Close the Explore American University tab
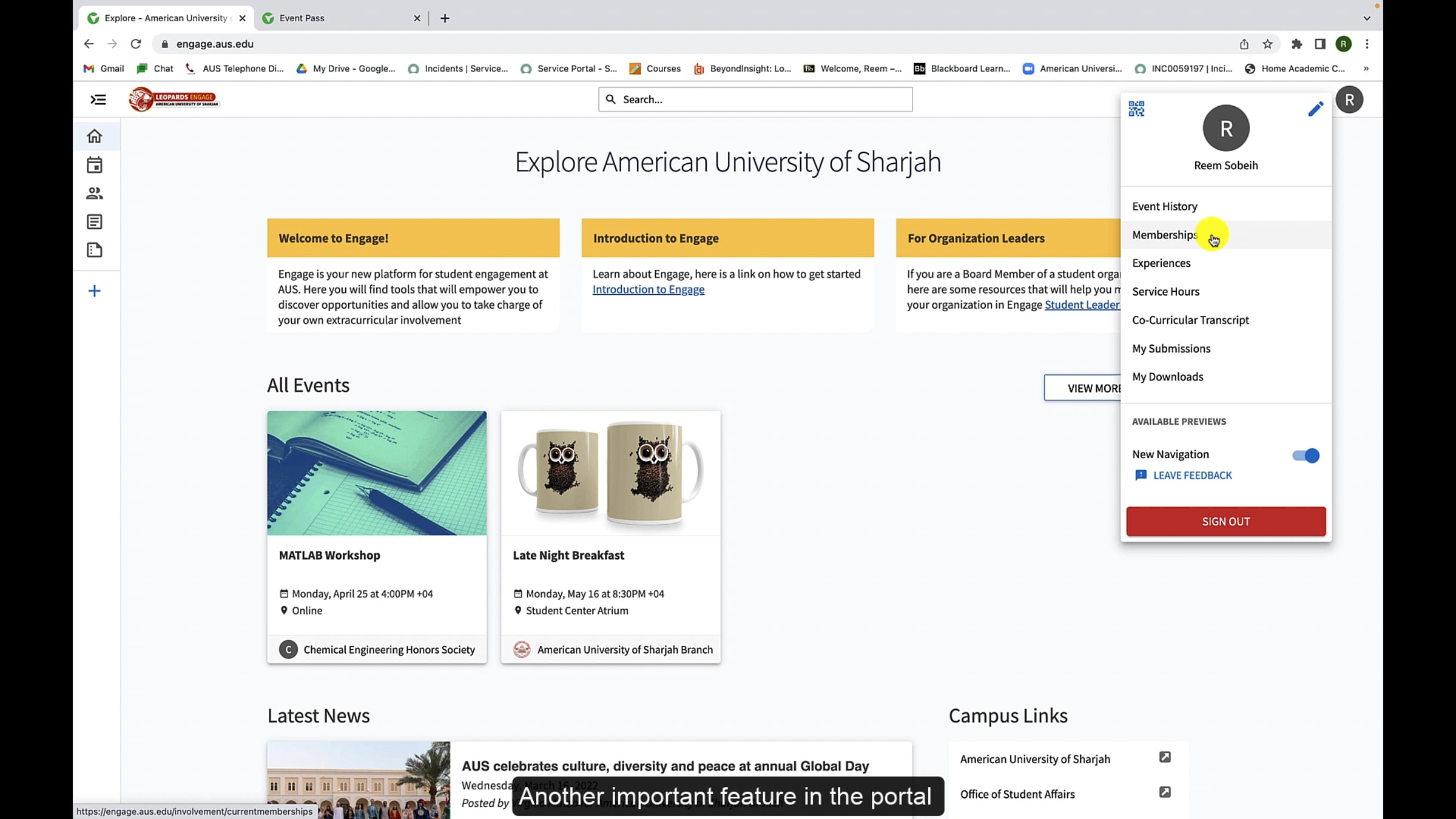 pos(243,18)
